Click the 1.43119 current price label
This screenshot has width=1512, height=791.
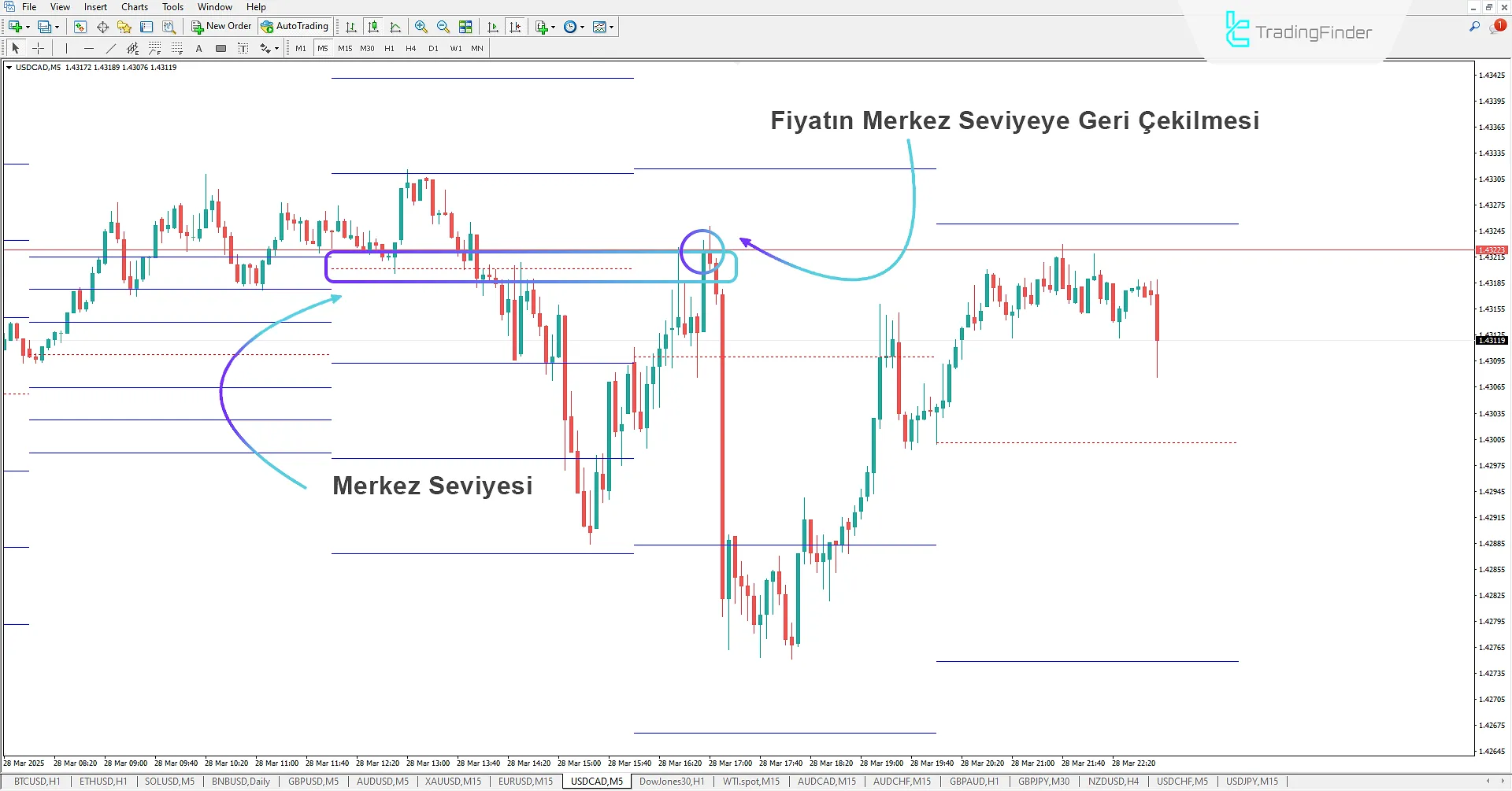(x=1491, y=341)
